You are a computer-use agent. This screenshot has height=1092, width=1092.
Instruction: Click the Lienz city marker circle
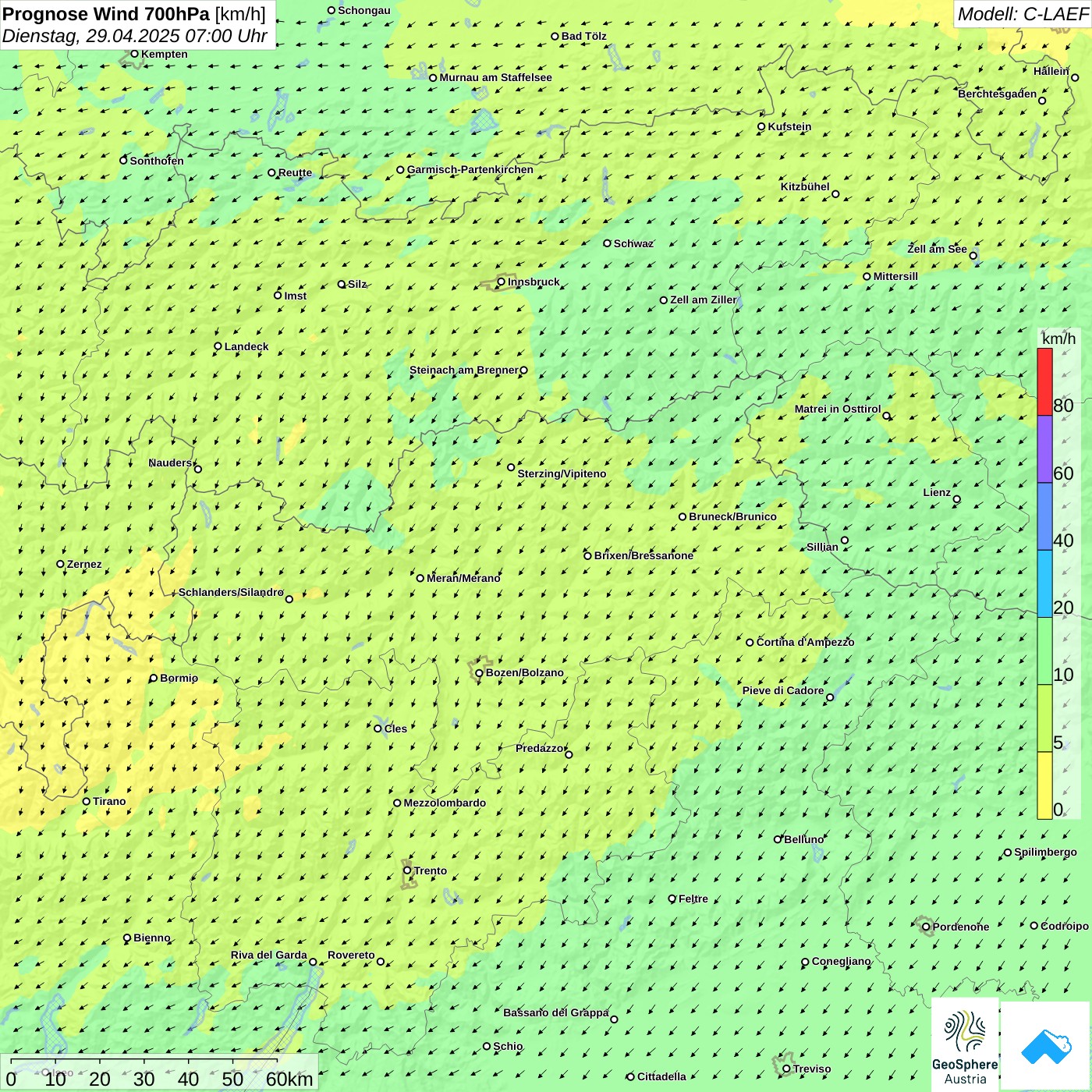pos(957,499)
